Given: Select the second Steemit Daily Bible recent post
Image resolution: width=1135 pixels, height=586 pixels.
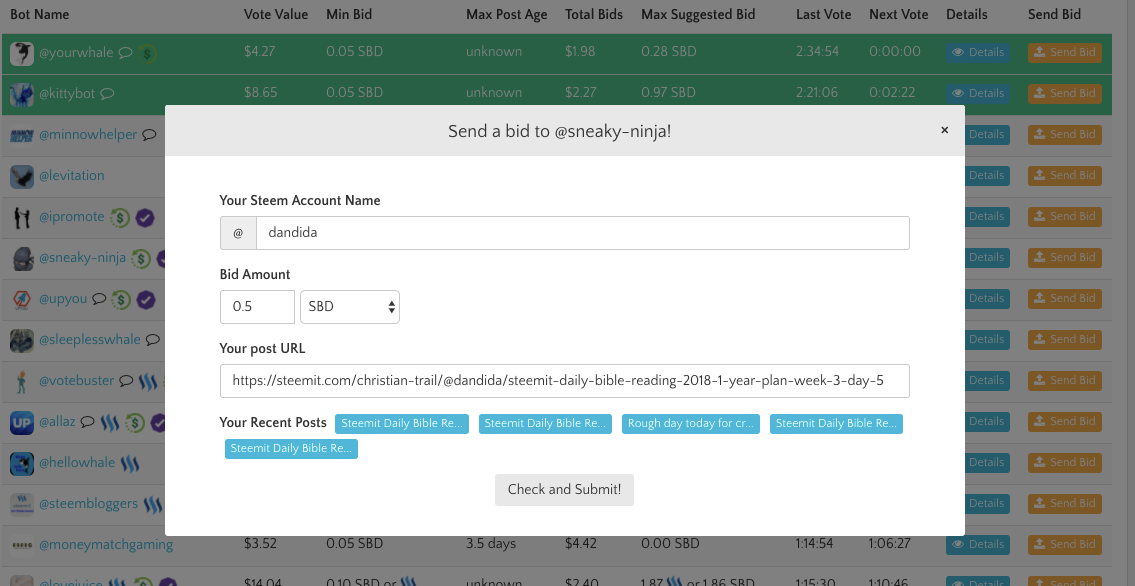Looking at the screenshot, I should 545,424.
